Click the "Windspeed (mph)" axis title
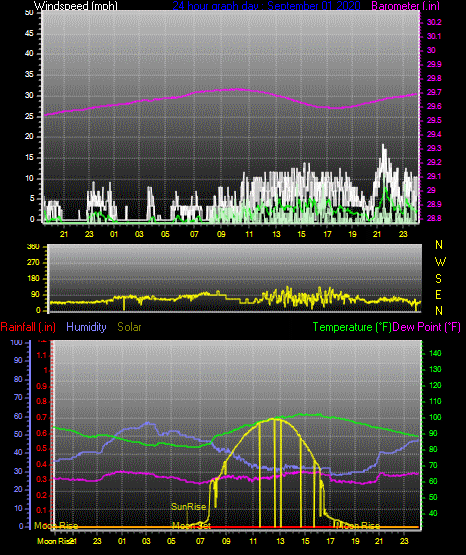 click(x=76, y=5)
